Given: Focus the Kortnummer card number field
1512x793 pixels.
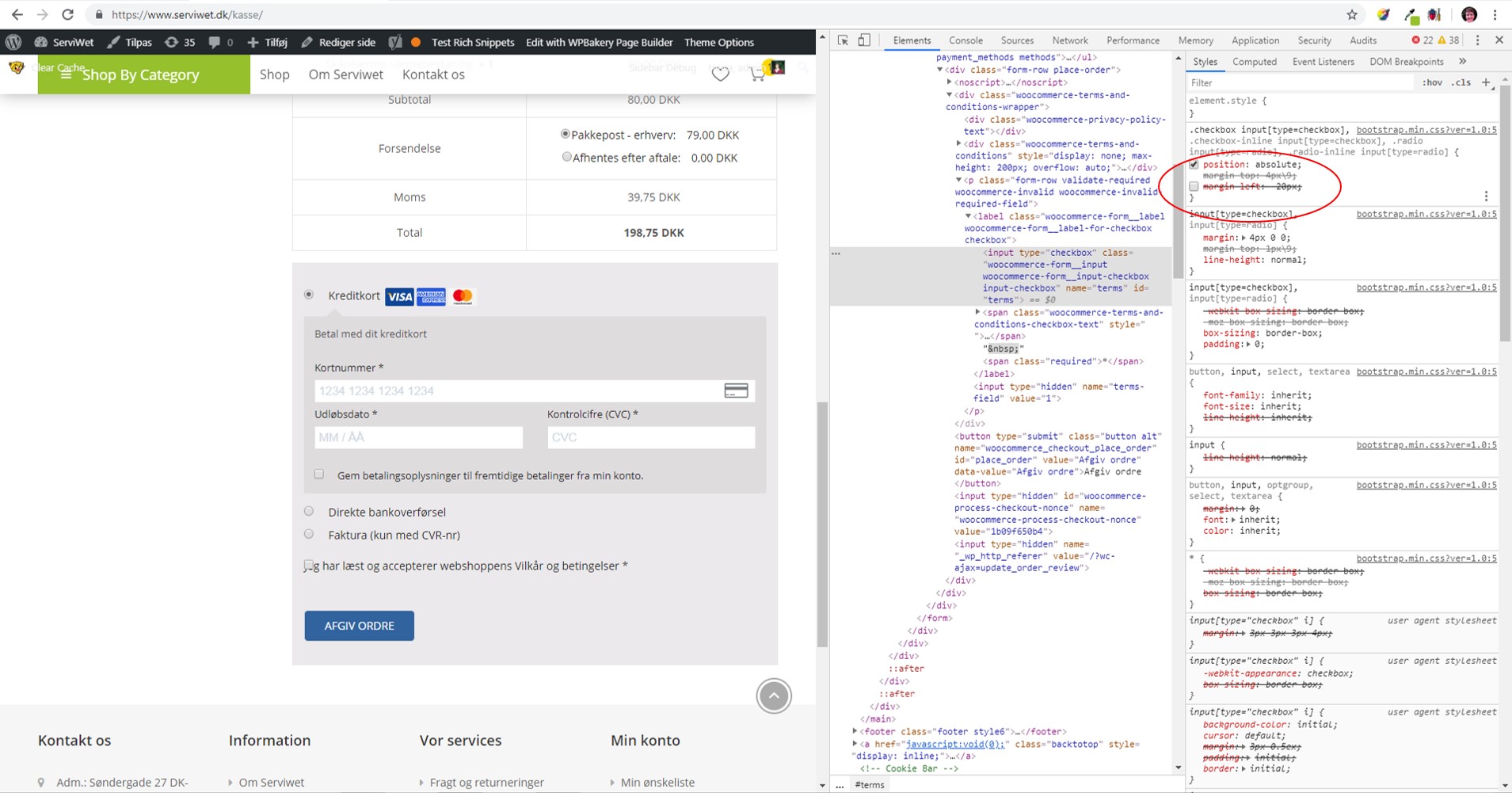Looking at the screenshot, I should coord(535,391).
